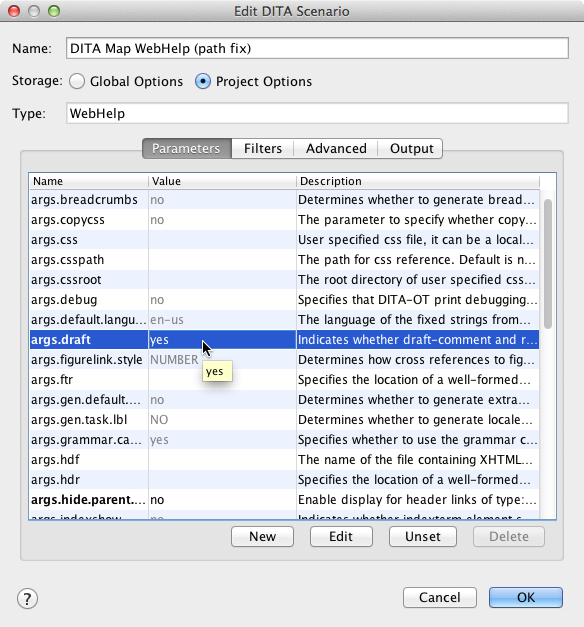
Task: Click the Description column header
Action: coord(418,181)
